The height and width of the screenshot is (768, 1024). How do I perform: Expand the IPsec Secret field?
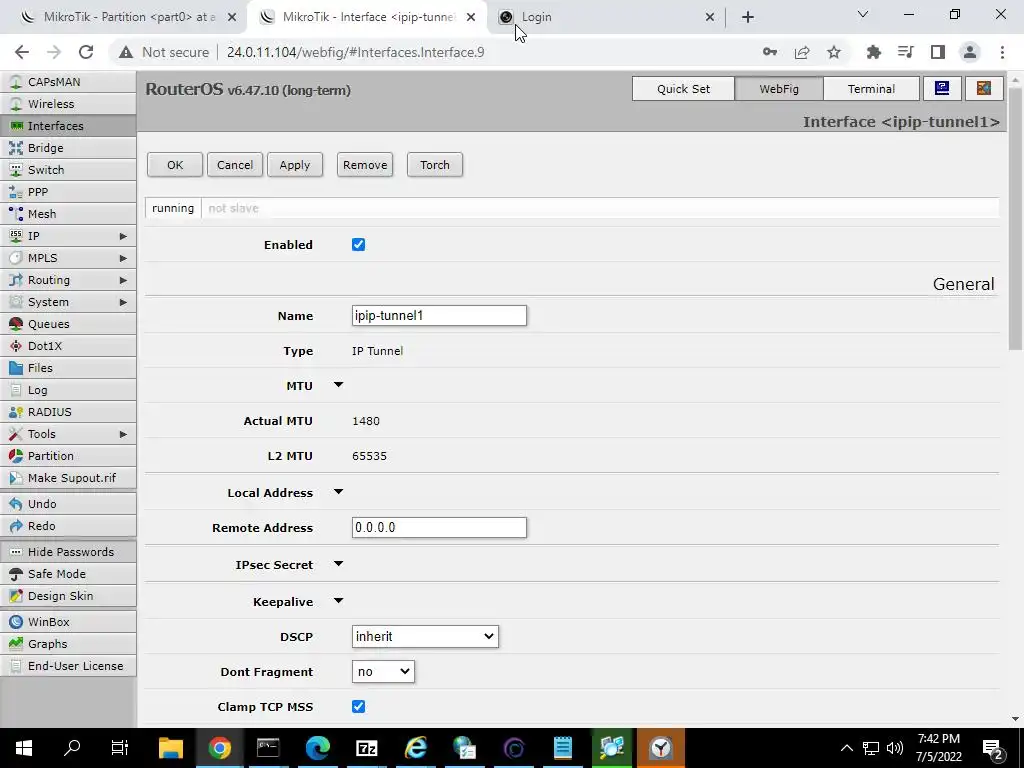[x=338, y=564]
